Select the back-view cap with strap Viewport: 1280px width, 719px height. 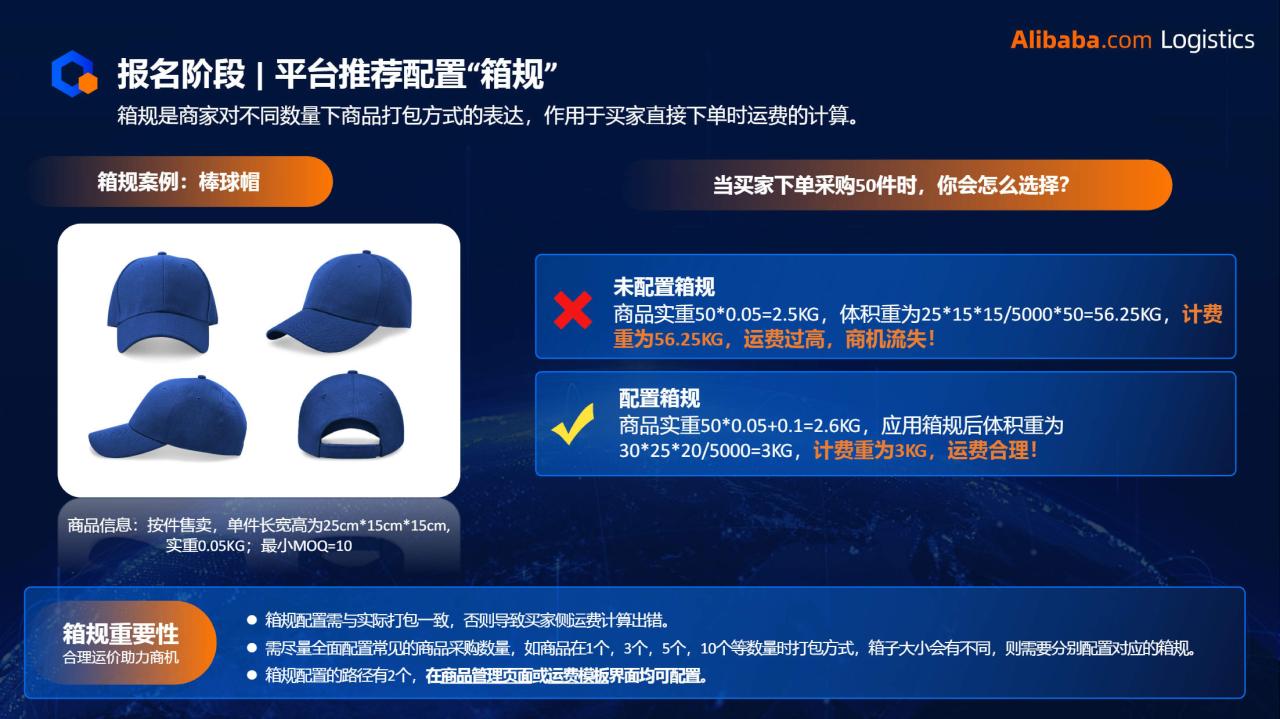(349, 415)
